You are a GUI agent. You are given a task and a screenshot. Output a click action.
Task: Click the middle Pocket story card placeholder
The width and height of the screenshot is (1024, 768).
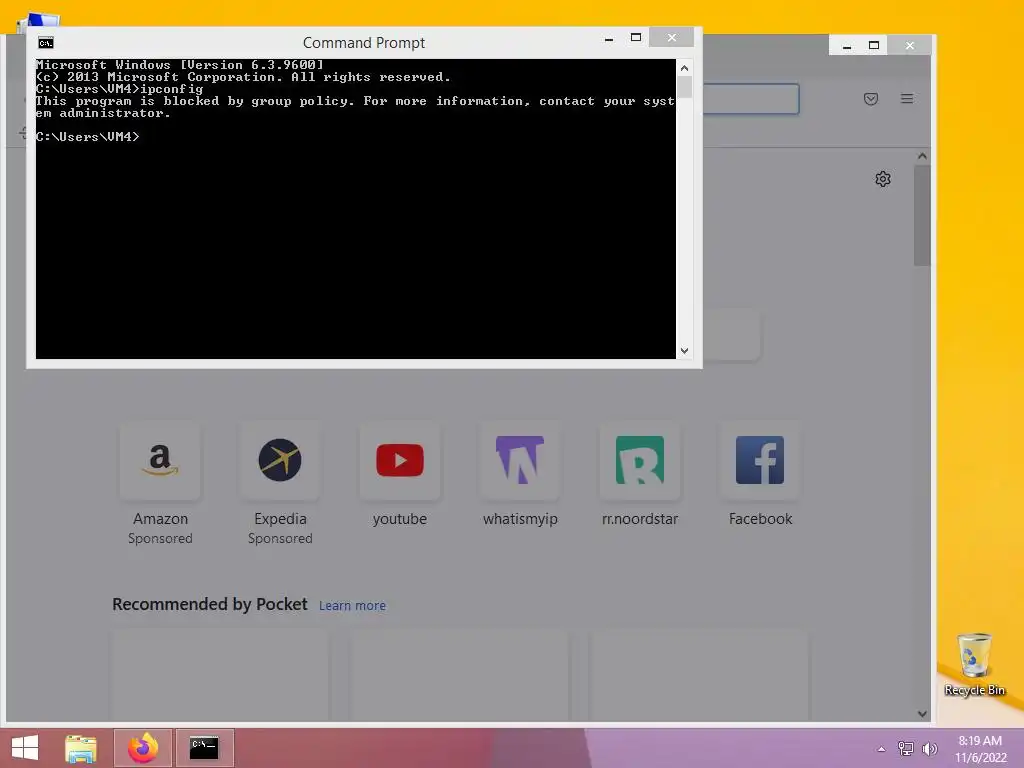click(x=460, y=676)
